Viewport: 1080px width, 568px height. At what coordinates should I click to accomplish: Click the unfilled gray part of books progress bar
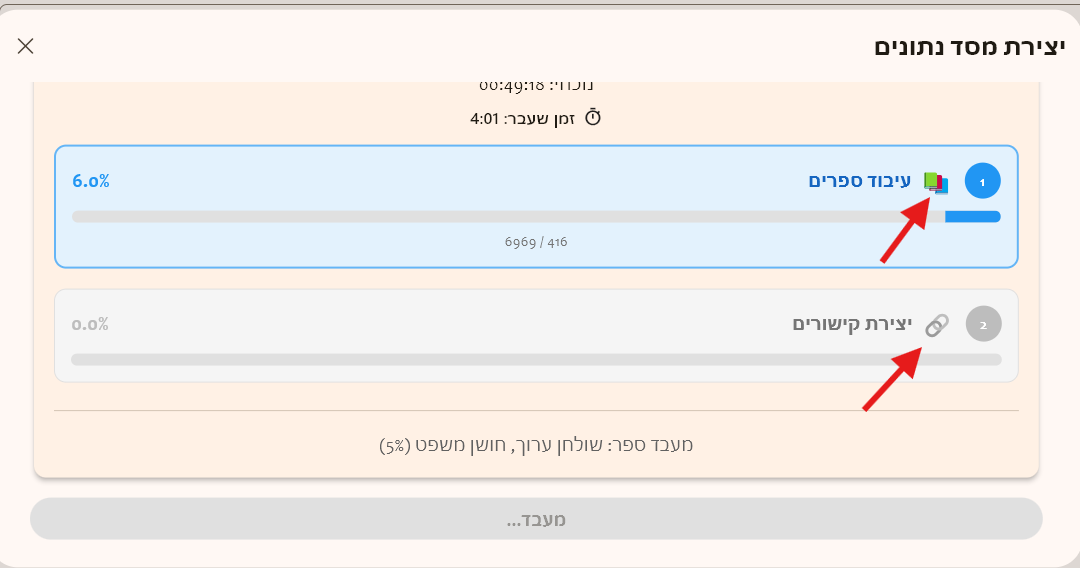tap(500, 217)
